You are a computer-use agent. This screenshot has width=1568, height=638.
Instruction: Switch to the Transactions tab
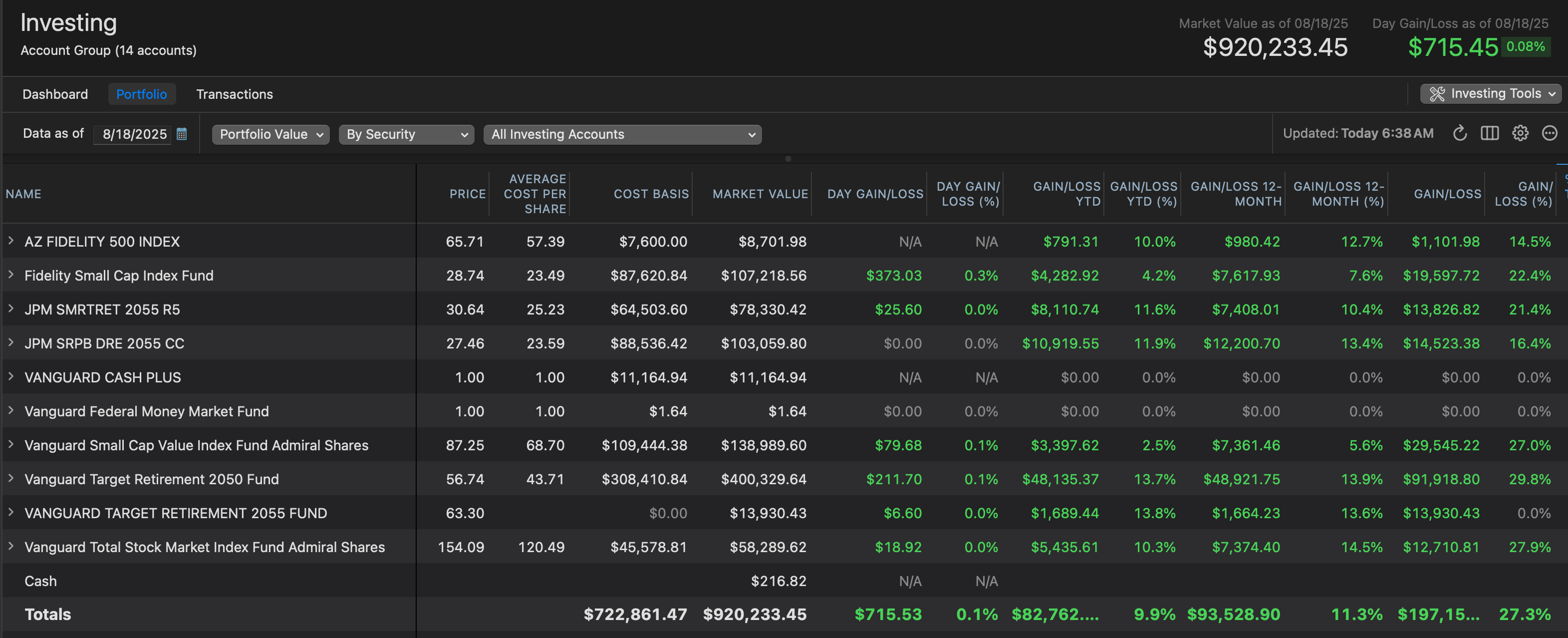coord(235,94)
